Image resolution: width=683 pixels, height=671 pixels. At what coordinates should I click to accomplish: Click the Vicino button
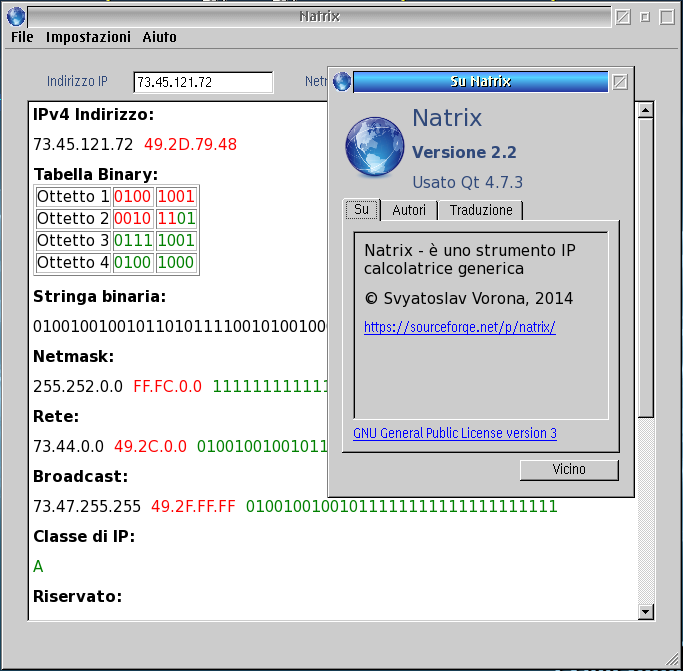[x=569, y=470]
